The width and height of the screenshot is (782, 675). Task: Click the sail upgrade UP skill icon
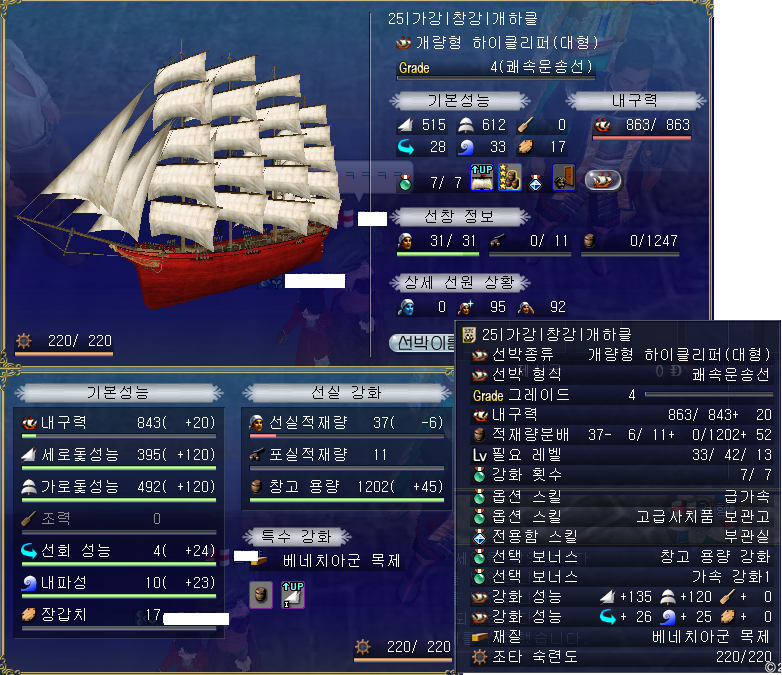pos(482,178)
